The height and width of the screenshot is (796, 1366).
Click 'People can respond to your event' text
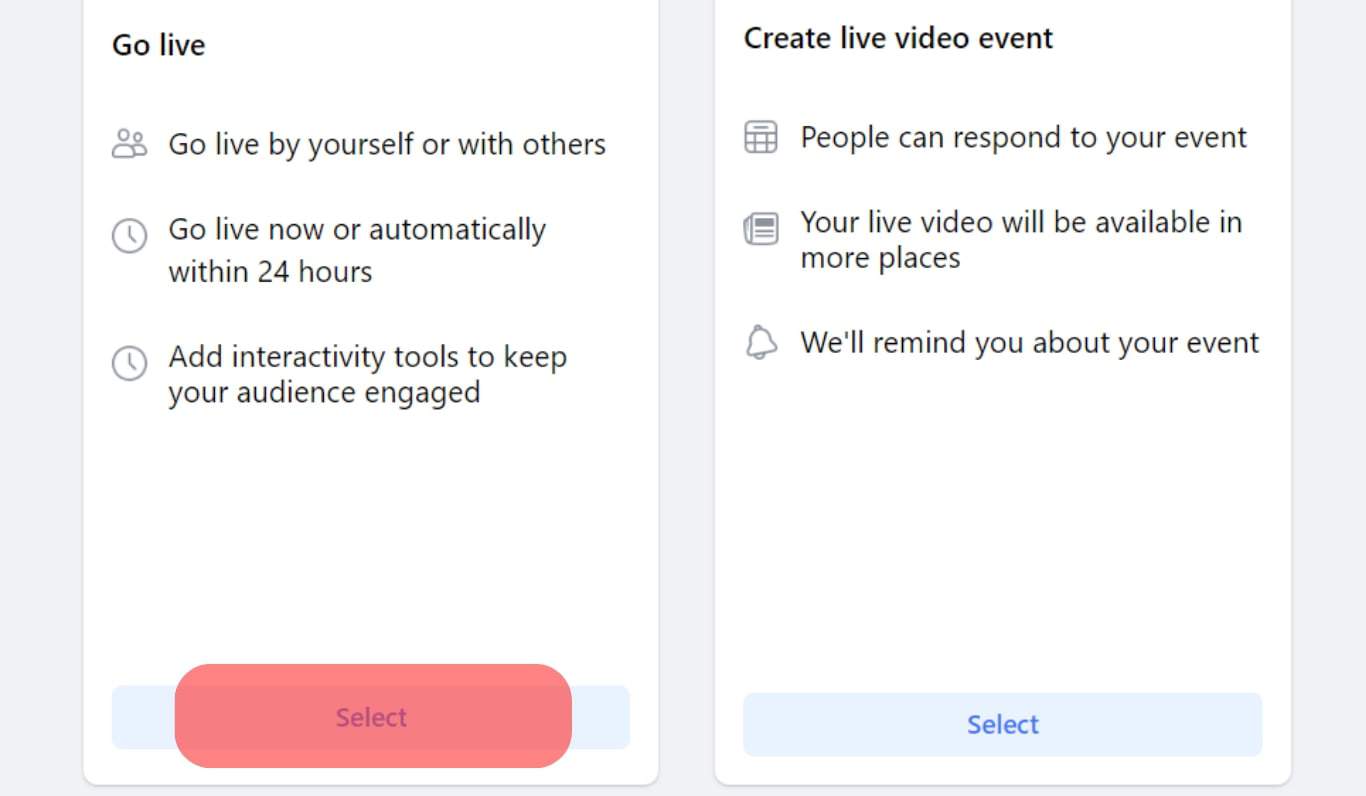(x=1022, y=137)
